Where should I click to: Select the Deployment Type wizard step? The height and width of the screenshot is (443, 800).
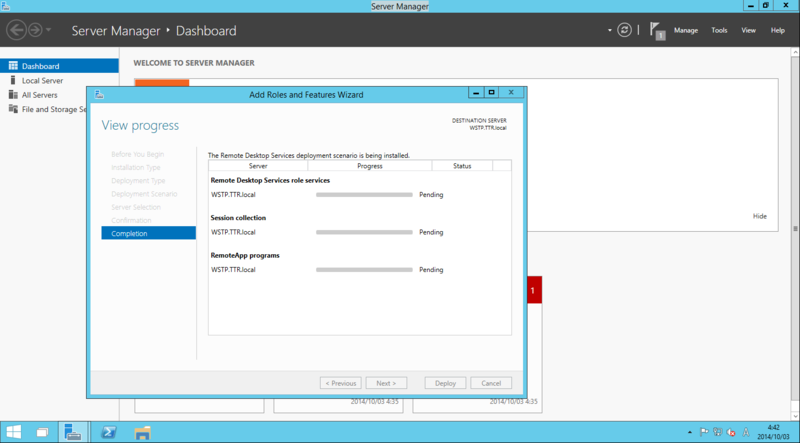(x=138, y=180)
